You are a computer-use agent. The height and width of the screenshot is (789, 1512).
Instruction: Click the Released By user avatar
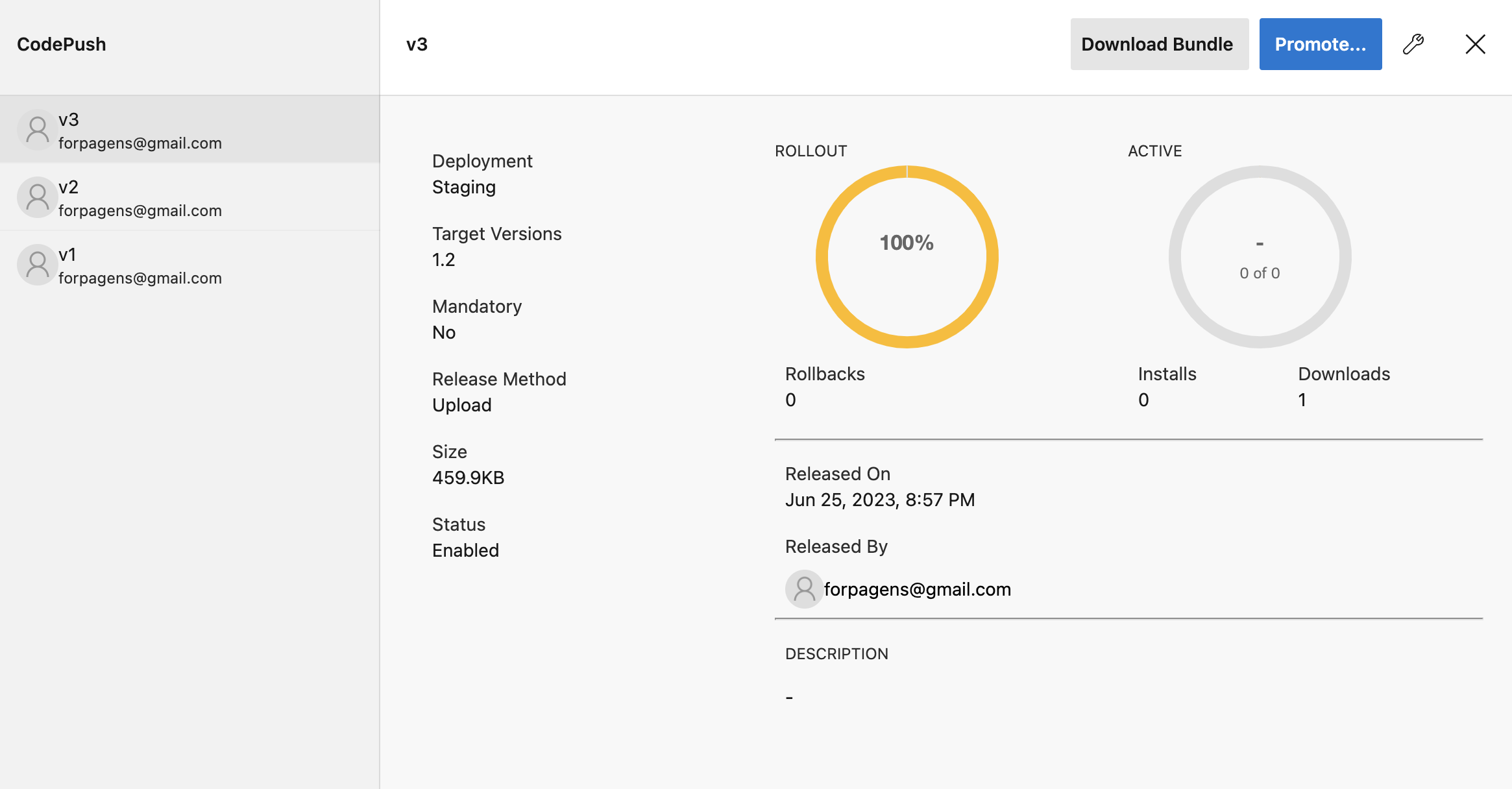click(804, 589)
